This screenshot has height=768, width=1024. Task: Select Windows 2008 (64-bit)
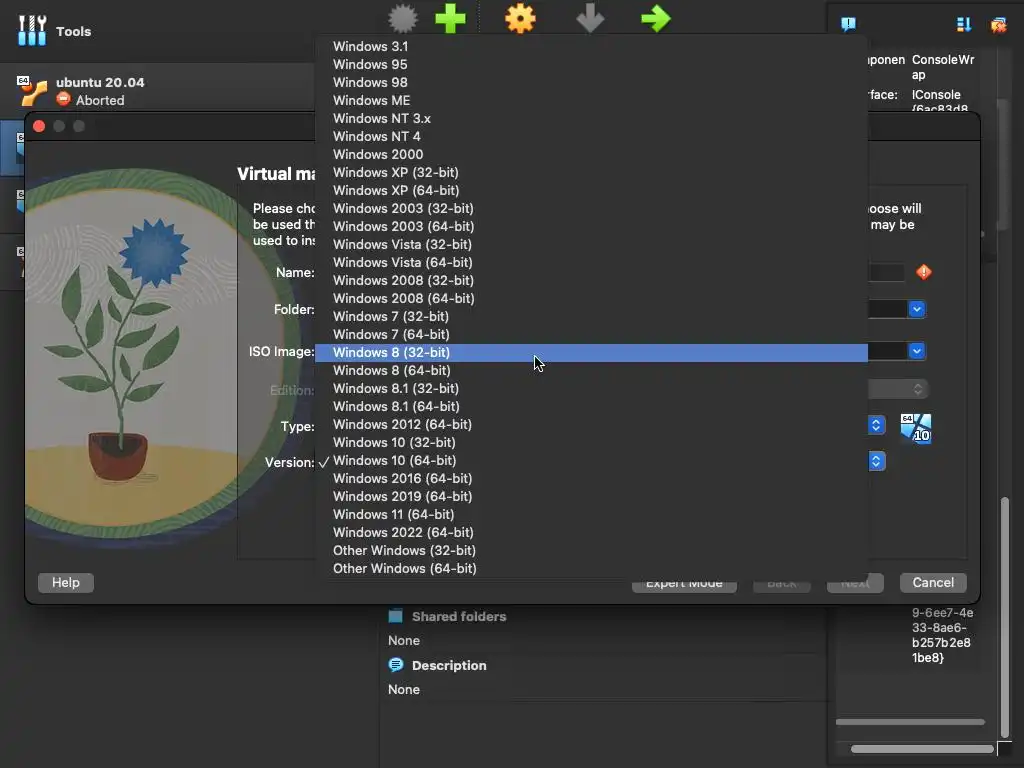click(x=592, y=298)
